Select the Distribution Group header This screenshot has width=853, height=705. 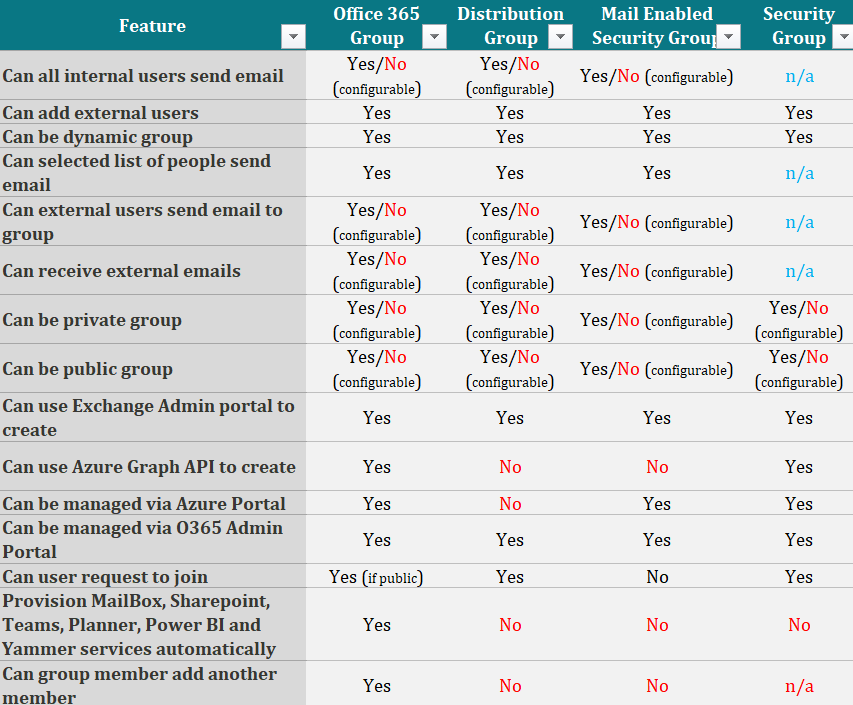(x=510, y=24)
